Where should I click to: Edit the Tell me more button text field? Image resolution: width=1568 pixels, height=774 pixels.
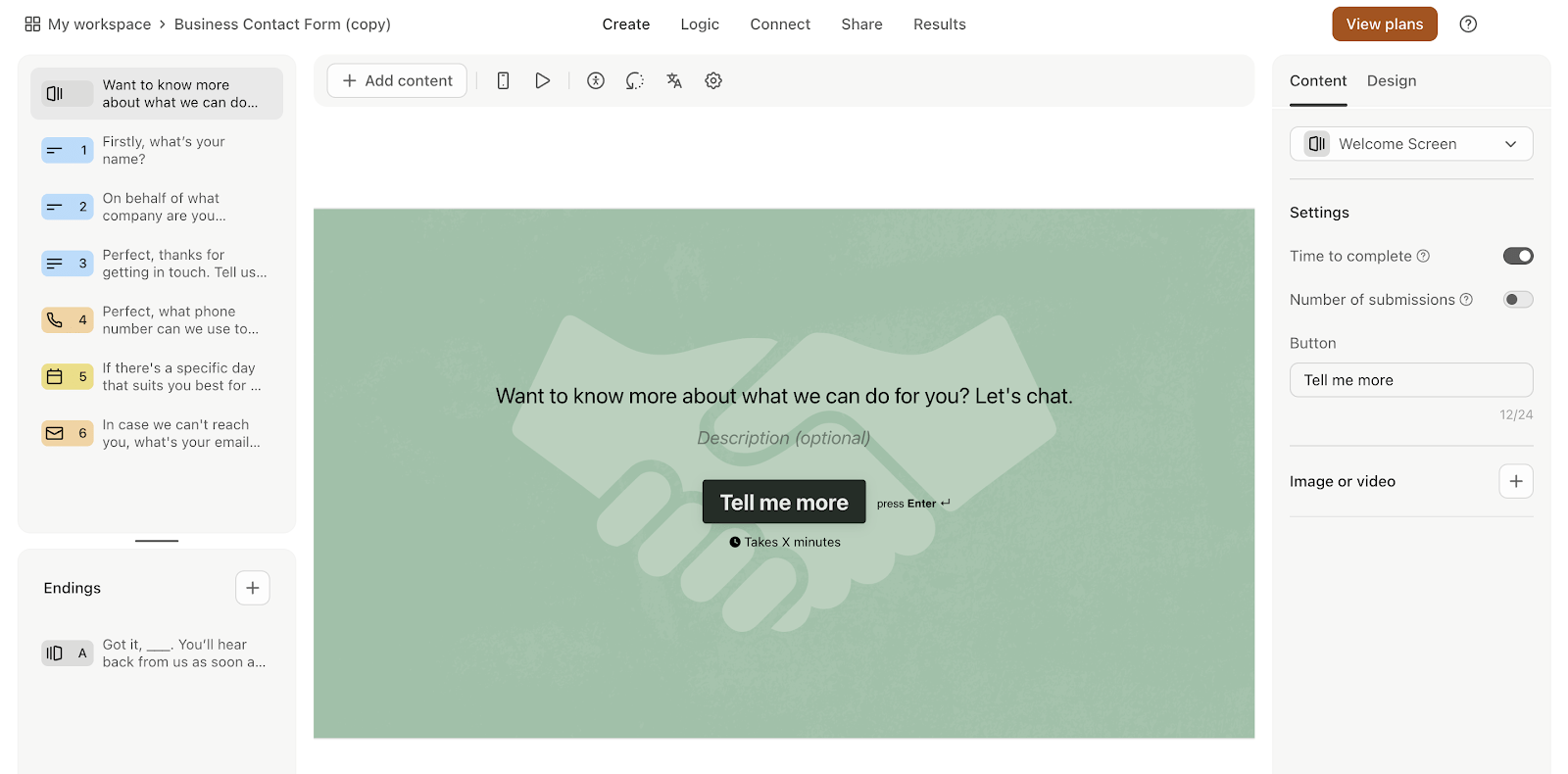(x=1411, y=380)
